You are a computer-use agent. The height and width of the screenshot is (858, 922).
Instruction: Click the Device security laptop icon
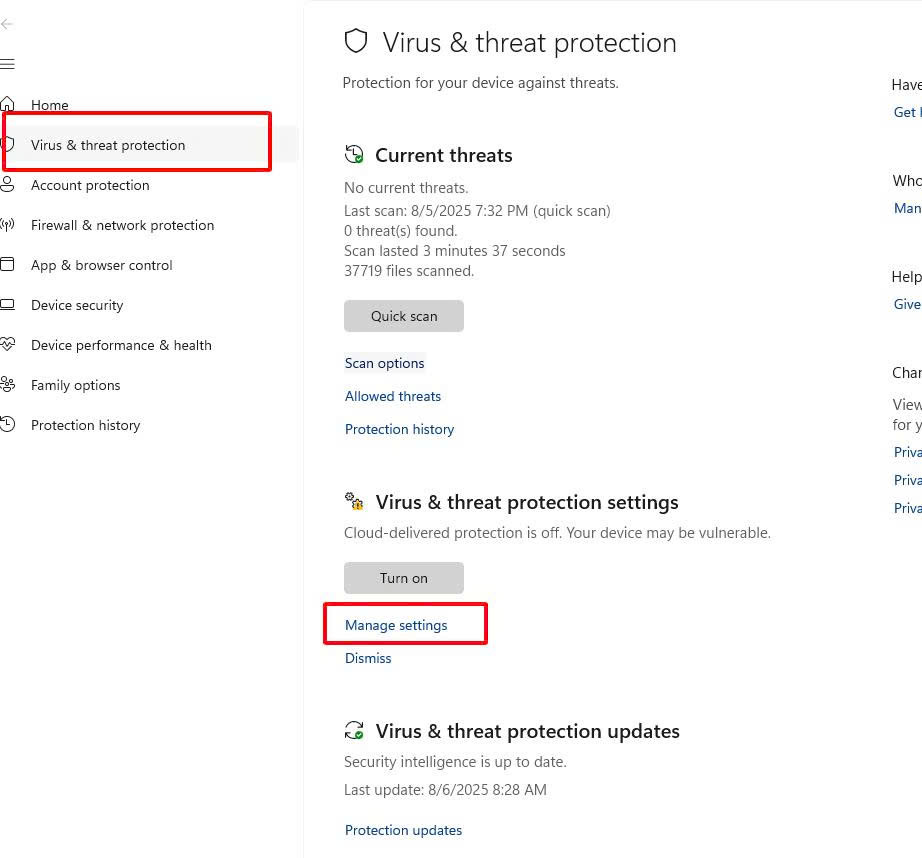pos(7,305)
